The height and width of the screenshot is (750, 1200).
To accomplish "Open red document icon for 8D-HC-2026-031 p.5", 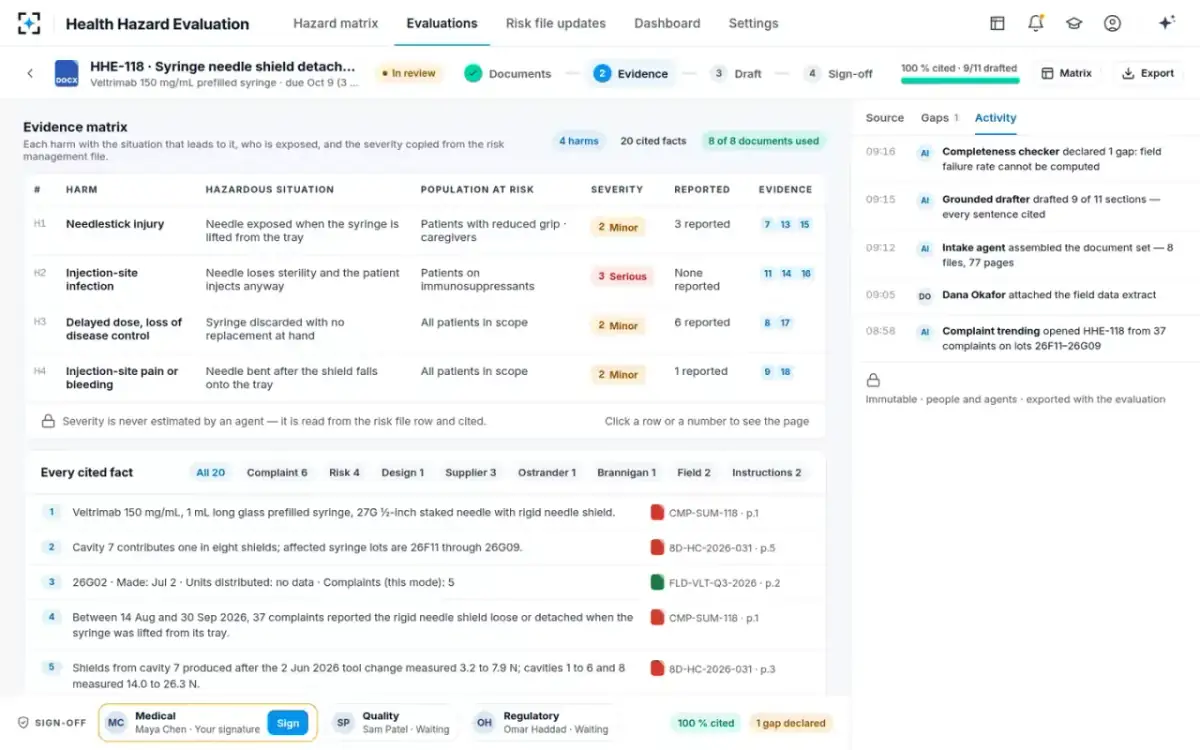I will point(657,547).
